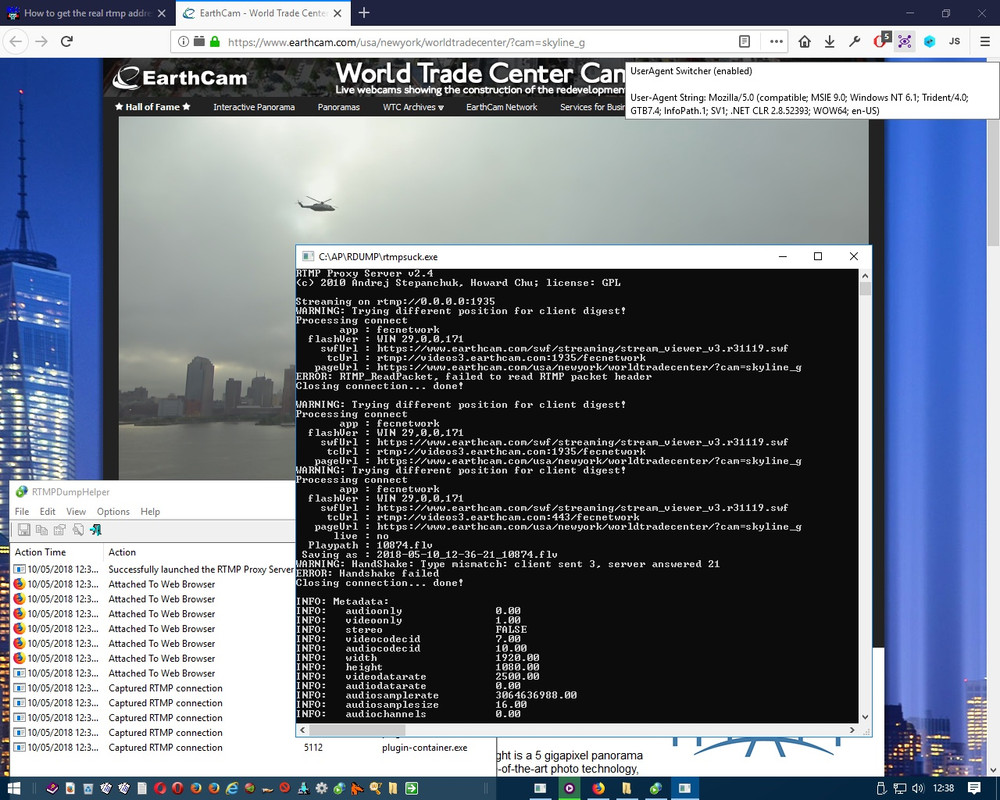Click the 'plugin-container.exe' cell

point(425,748)
